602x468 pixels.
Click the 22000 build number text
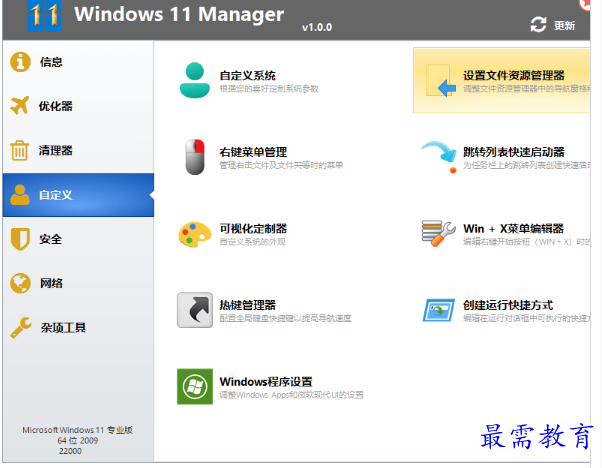click(70, 451)
